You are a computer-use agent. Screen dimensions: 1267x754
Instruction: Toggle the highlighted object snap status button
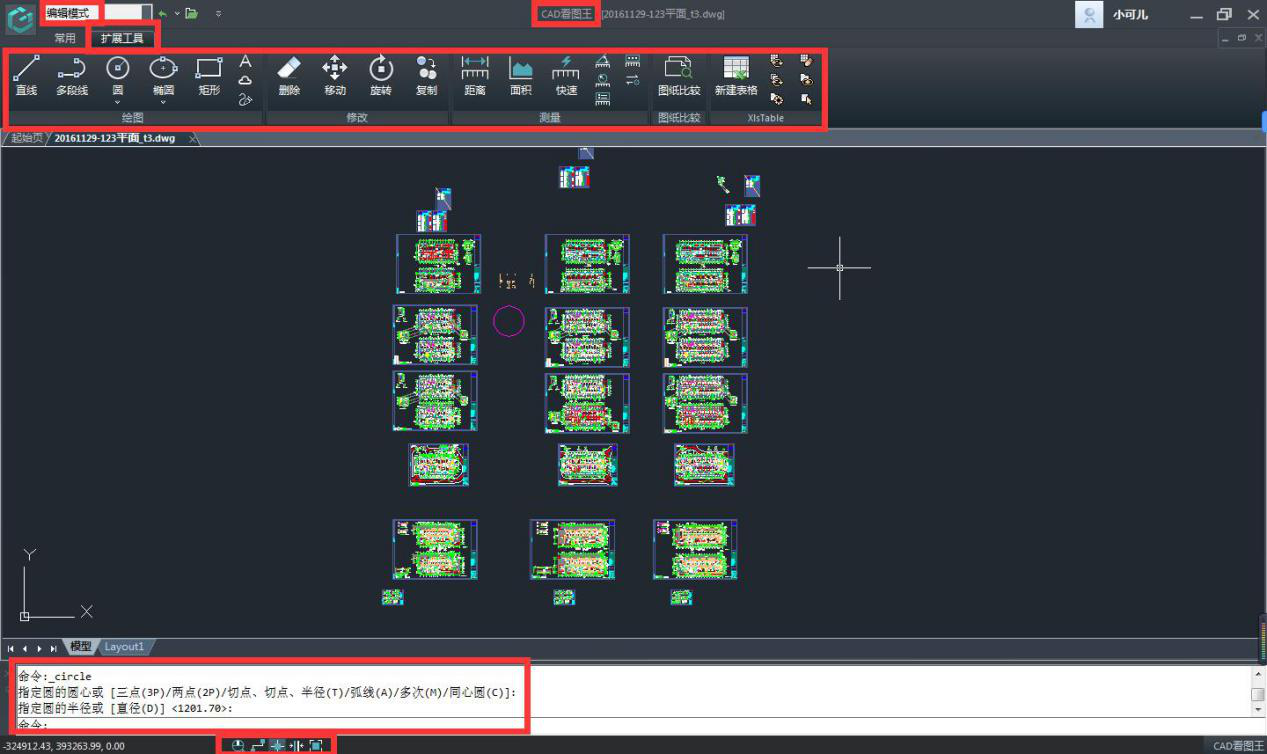[x=278, y=746]
